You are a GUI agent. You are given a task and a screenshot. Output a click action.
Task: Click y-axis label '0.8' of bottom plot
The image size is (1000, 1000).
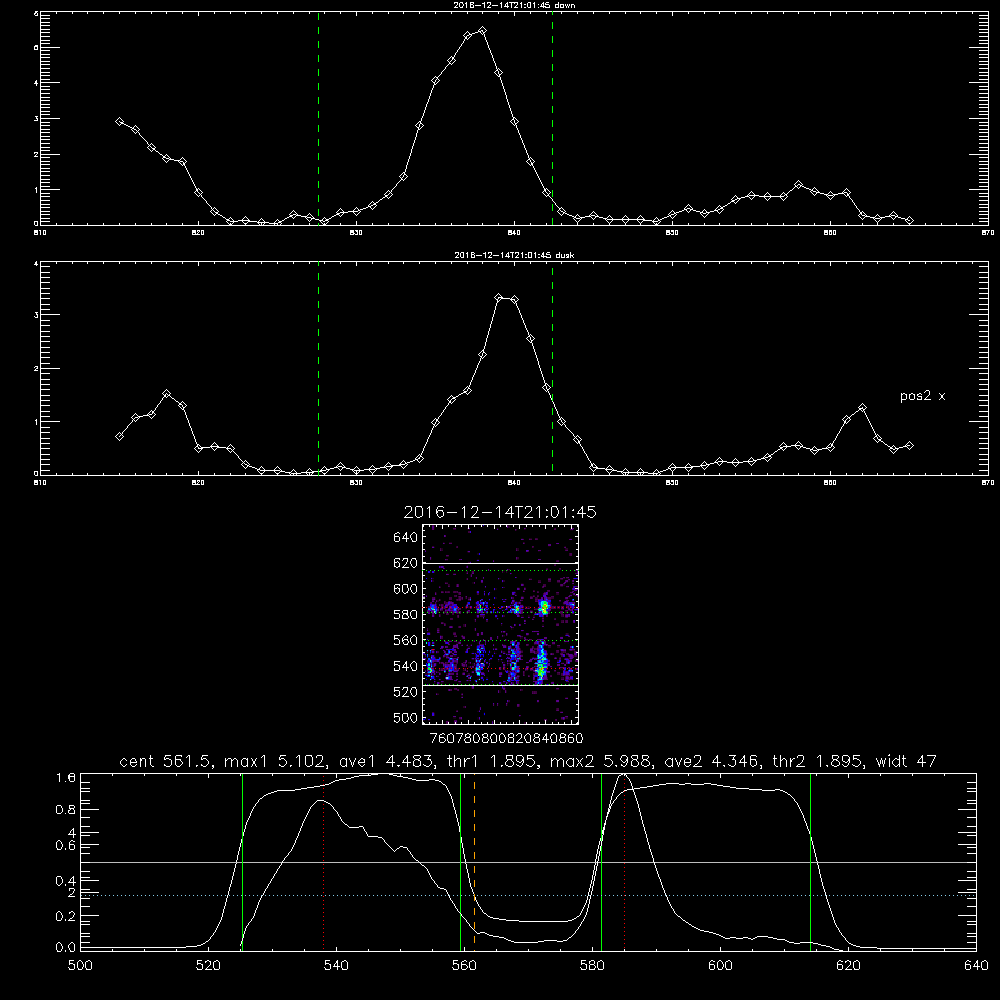tap(66, 810)
